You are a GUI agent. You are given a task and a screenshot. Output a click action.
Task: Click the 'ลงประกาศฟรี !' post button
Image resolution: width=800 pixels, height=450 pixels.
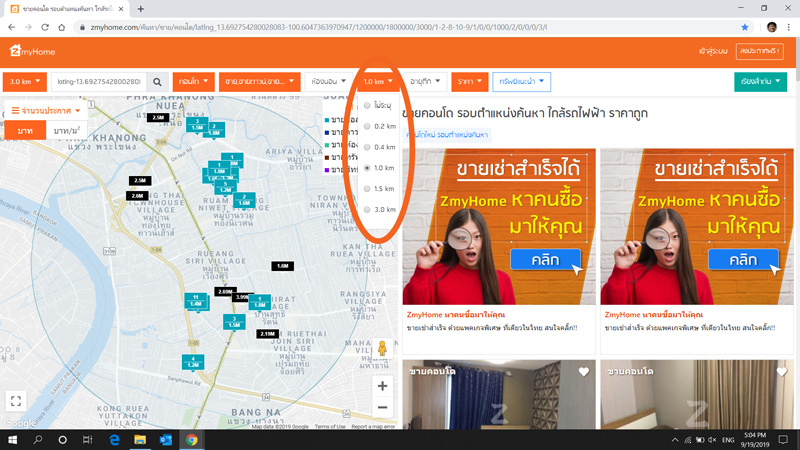(x=760, y=51)
